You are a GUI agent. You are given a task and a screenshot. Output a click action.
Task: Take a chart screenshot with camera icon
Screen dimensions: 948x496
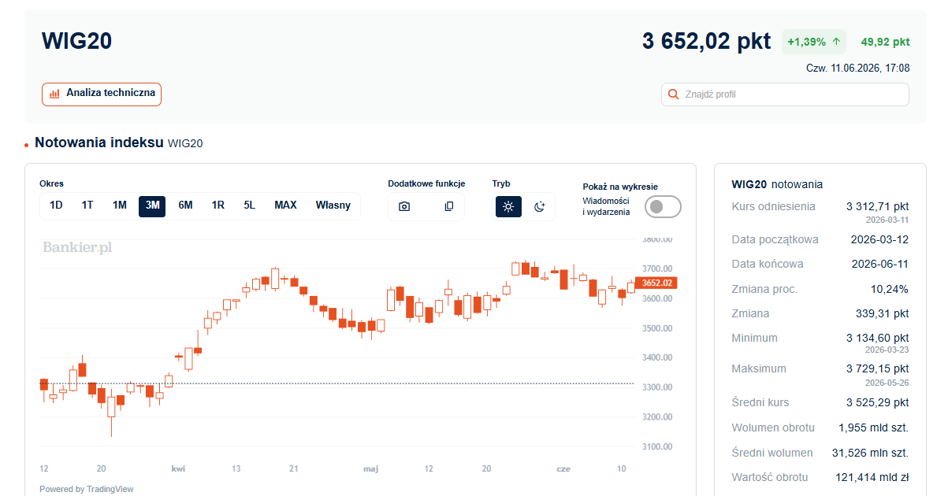pyautogui.click(x=404, y=206)
